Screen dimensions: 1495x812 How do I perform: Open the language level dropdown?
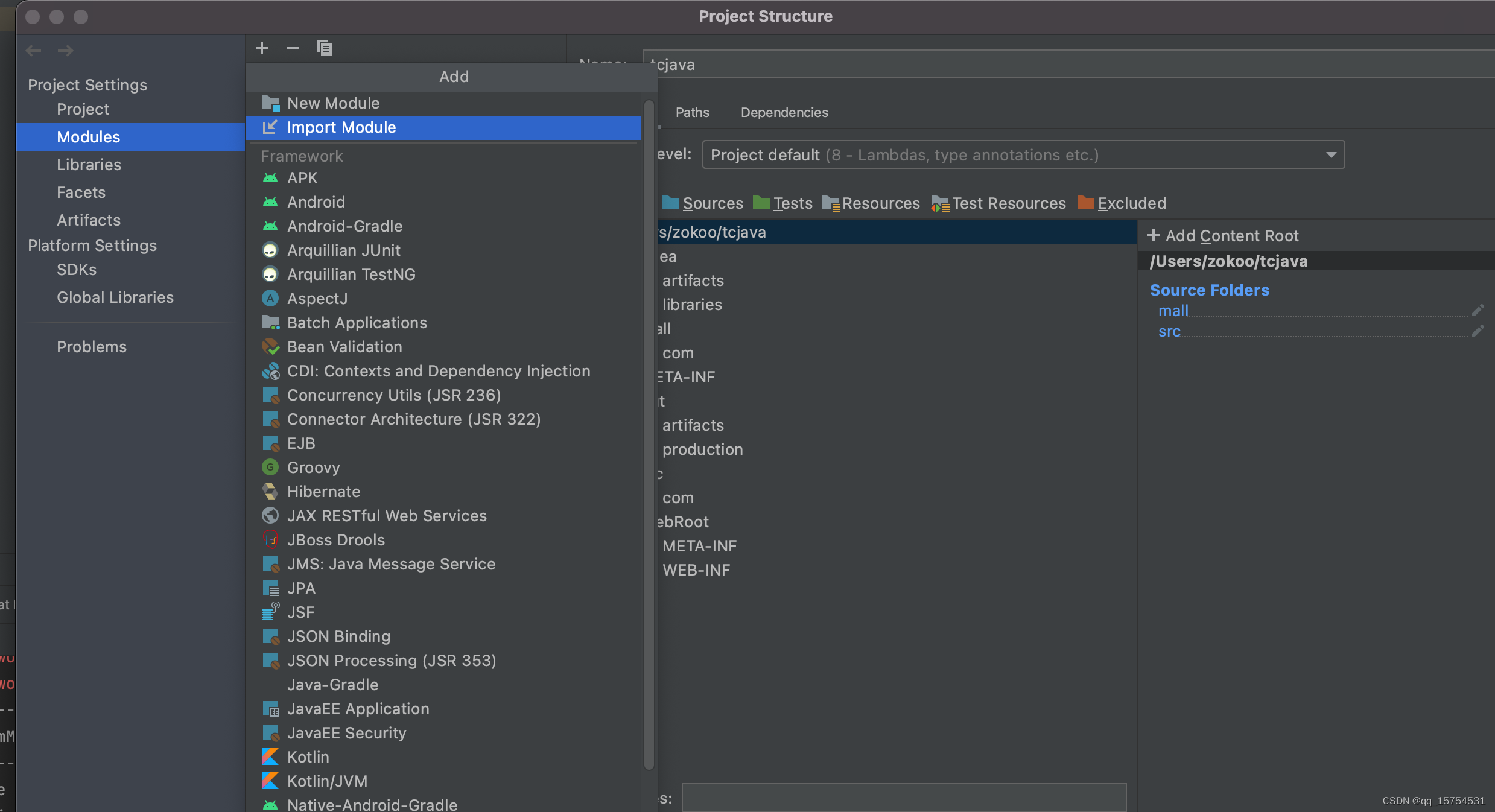pyautogui.click(x=1331, y=155)
